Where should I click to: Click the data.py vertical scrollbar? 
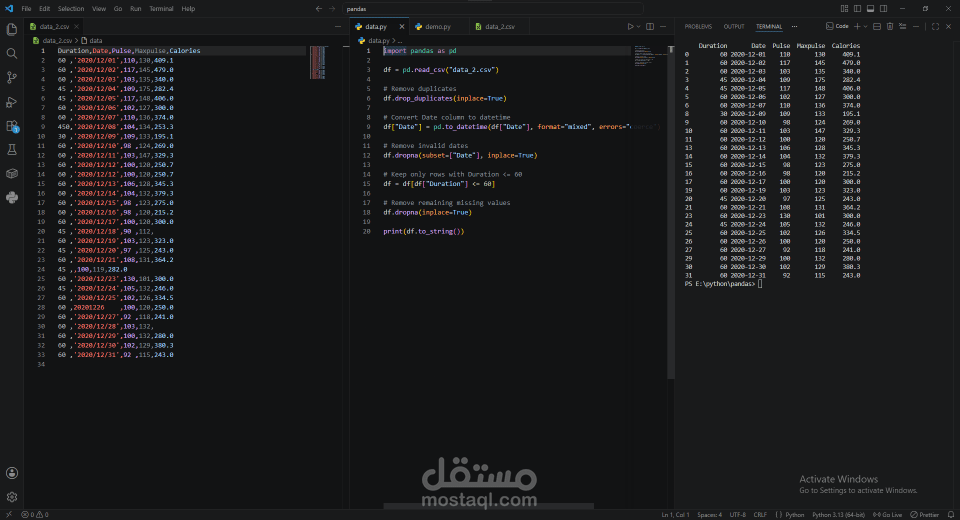click(x=671, y=211)
